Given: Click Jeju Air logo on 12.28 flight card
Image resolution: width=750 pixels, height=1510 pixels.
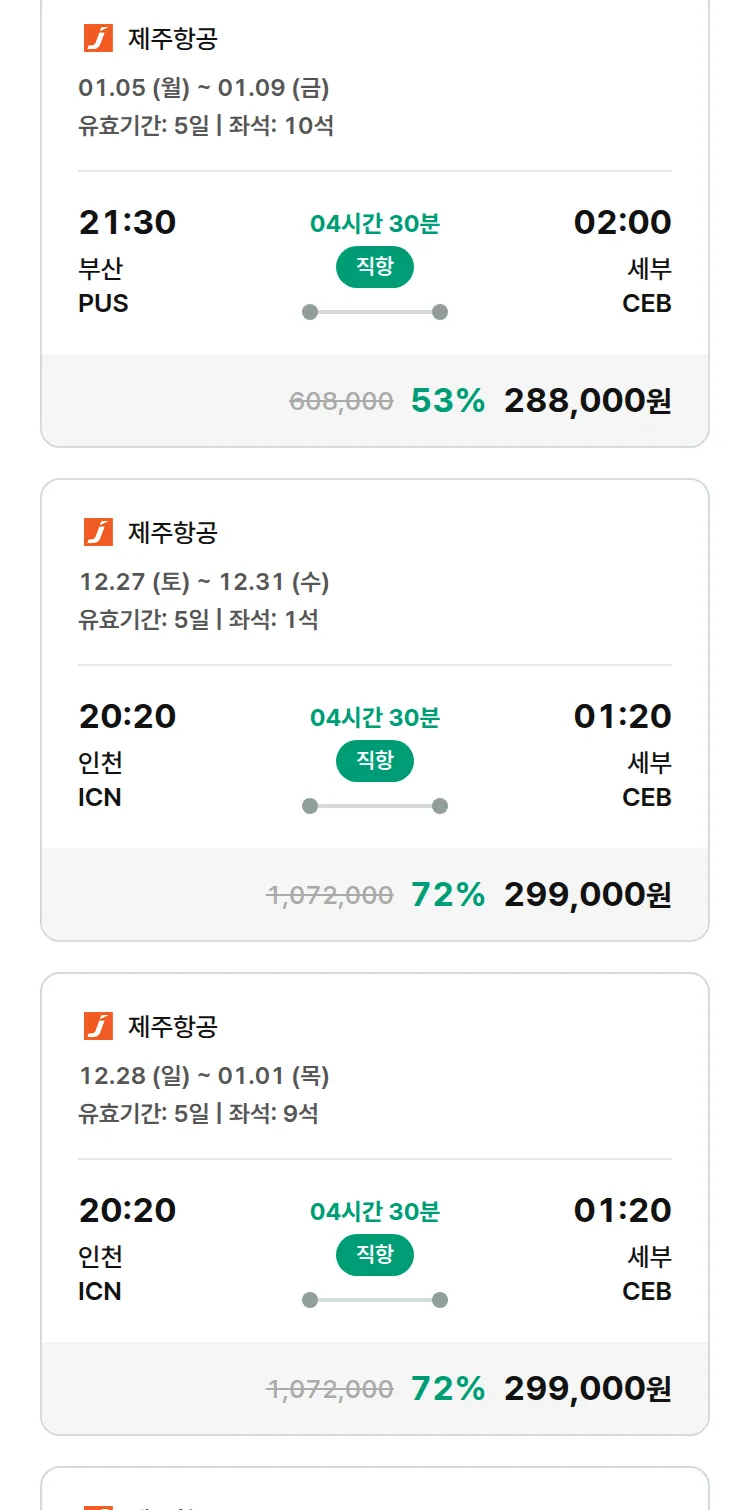Looking at the screenshot, I should click(98, 1026).
